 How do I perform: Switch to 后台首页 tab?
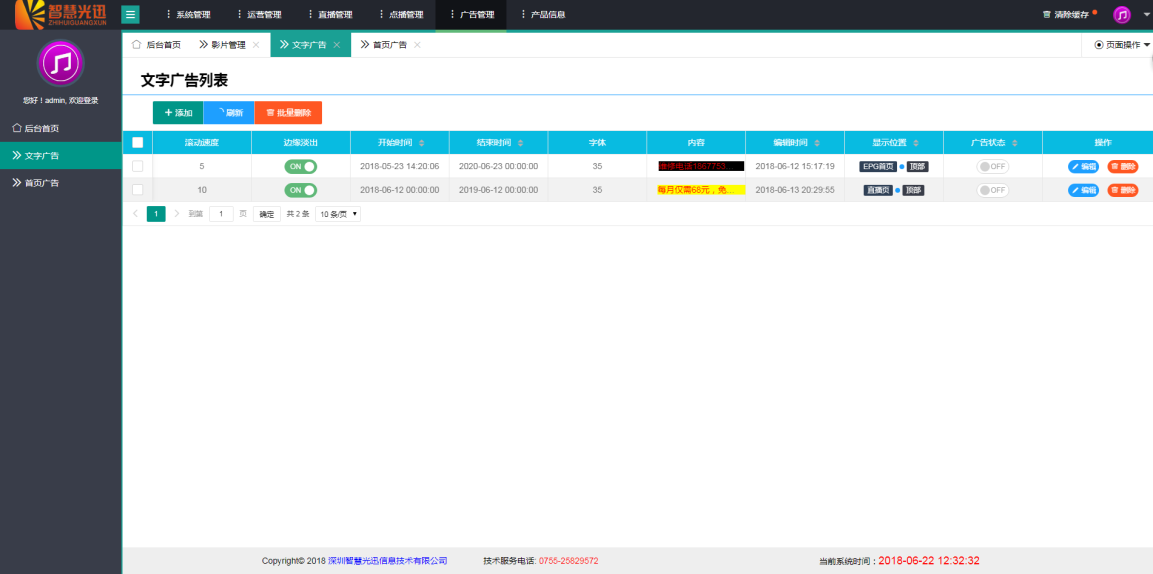(156, 45)
